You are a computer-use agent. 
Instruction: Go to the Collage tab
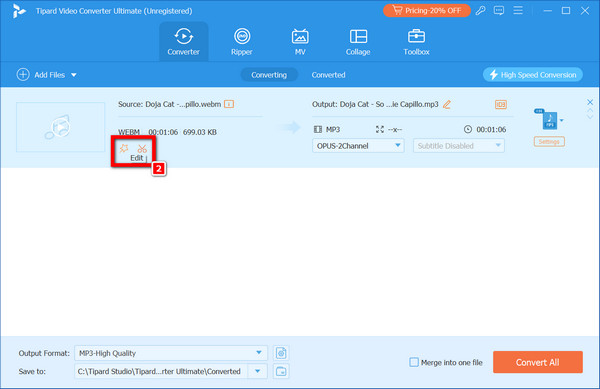pyautogui.click(x=358, y=42)
